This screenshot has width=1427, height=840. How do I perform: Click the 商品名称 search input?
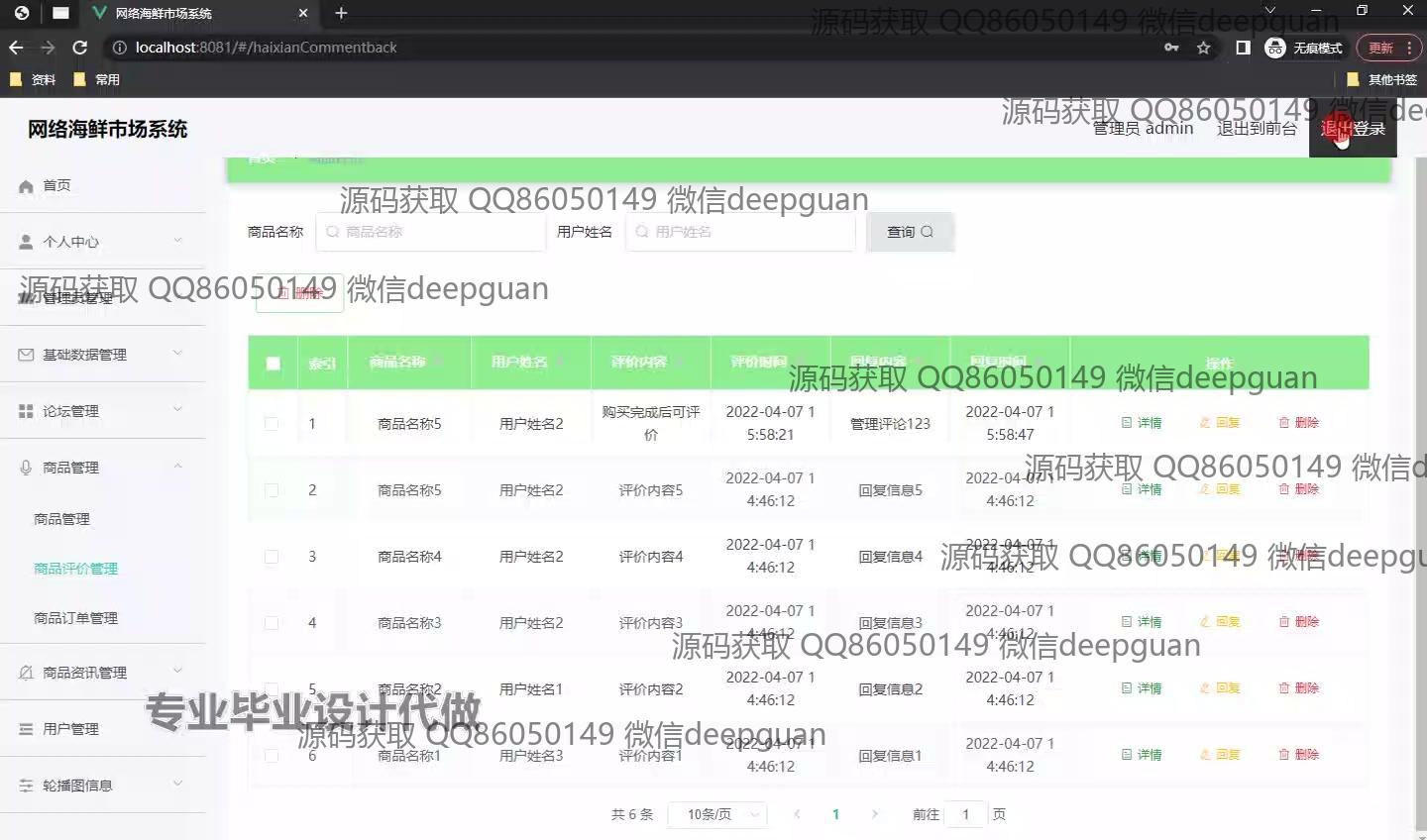tap(431, 232)
